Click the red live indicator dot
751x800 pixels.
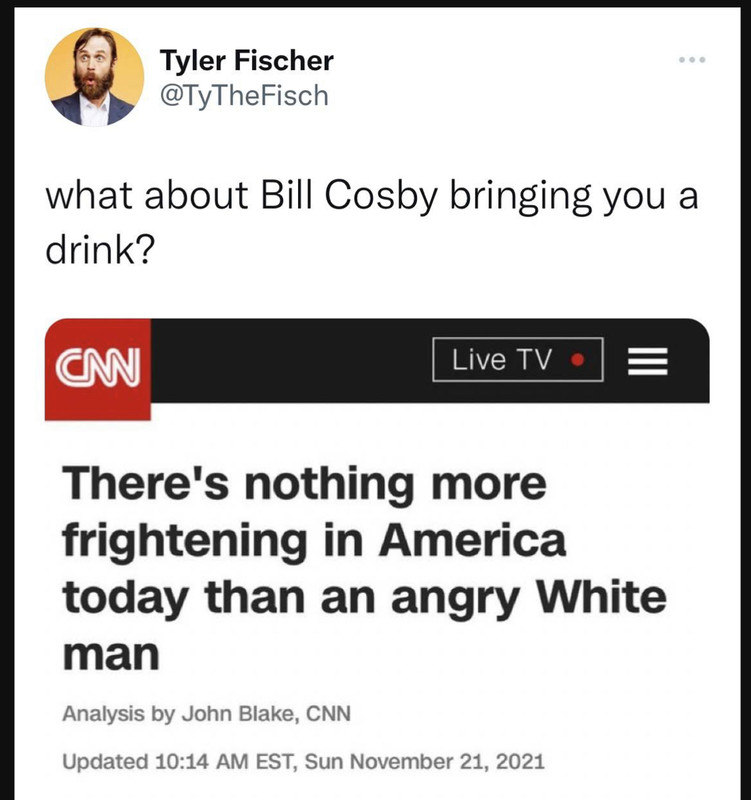pyautogui.click(x=578, y=360)
